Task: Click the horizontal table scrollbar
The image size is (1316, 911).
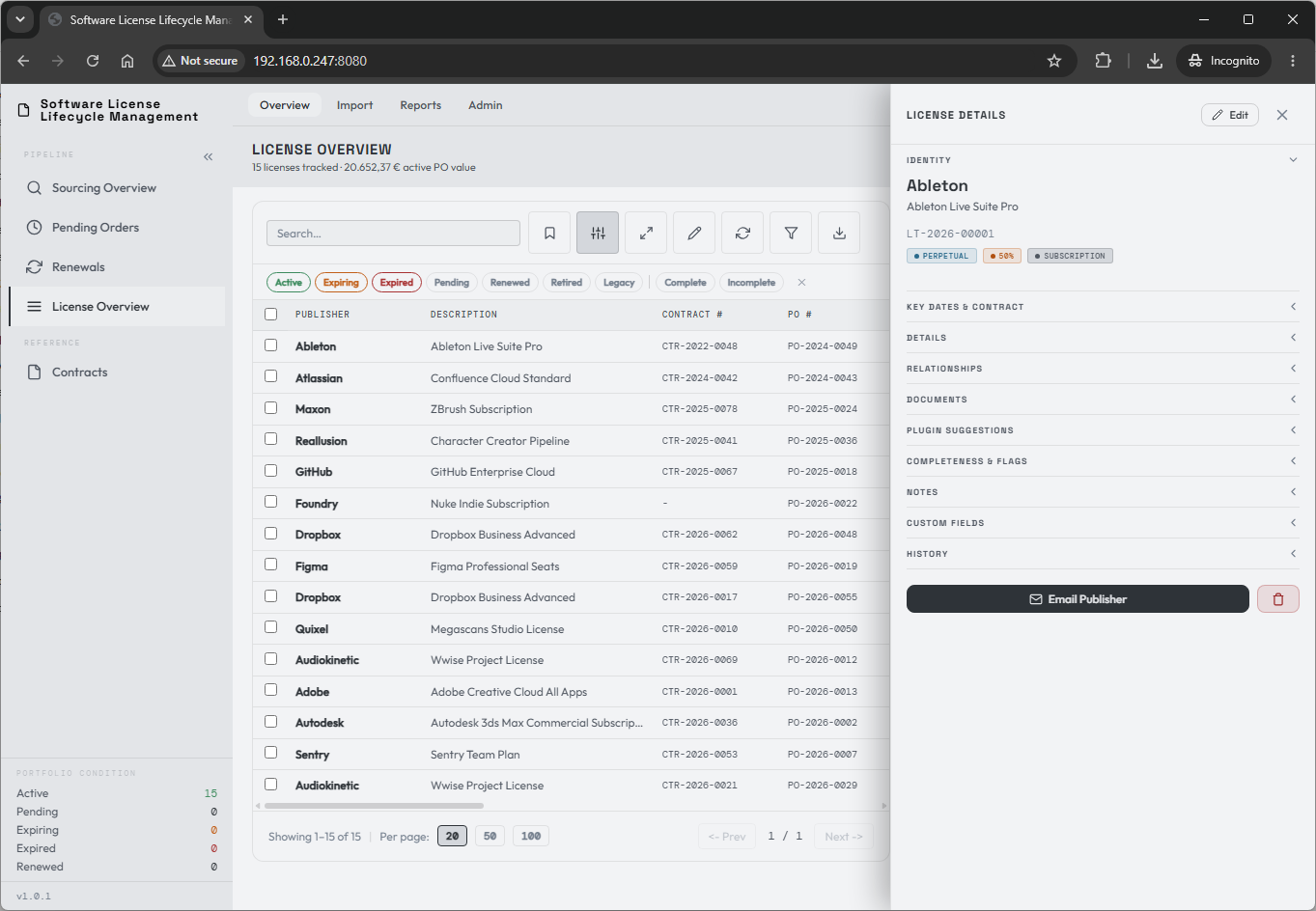Action: [374, 806]
